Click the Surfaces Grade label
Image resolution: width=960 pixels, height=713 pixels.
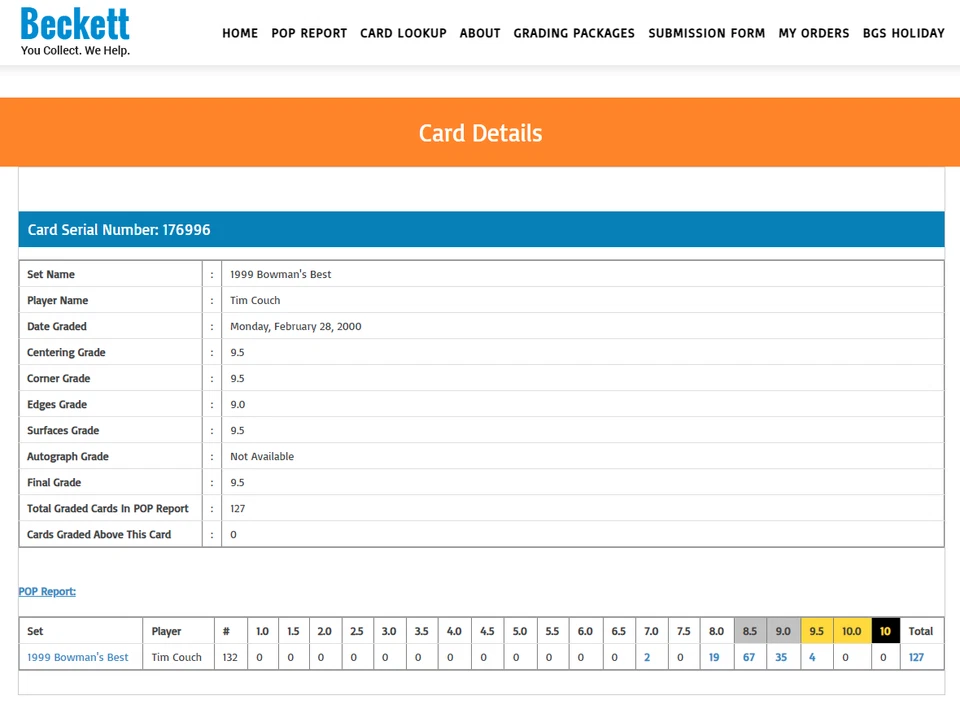63,431
